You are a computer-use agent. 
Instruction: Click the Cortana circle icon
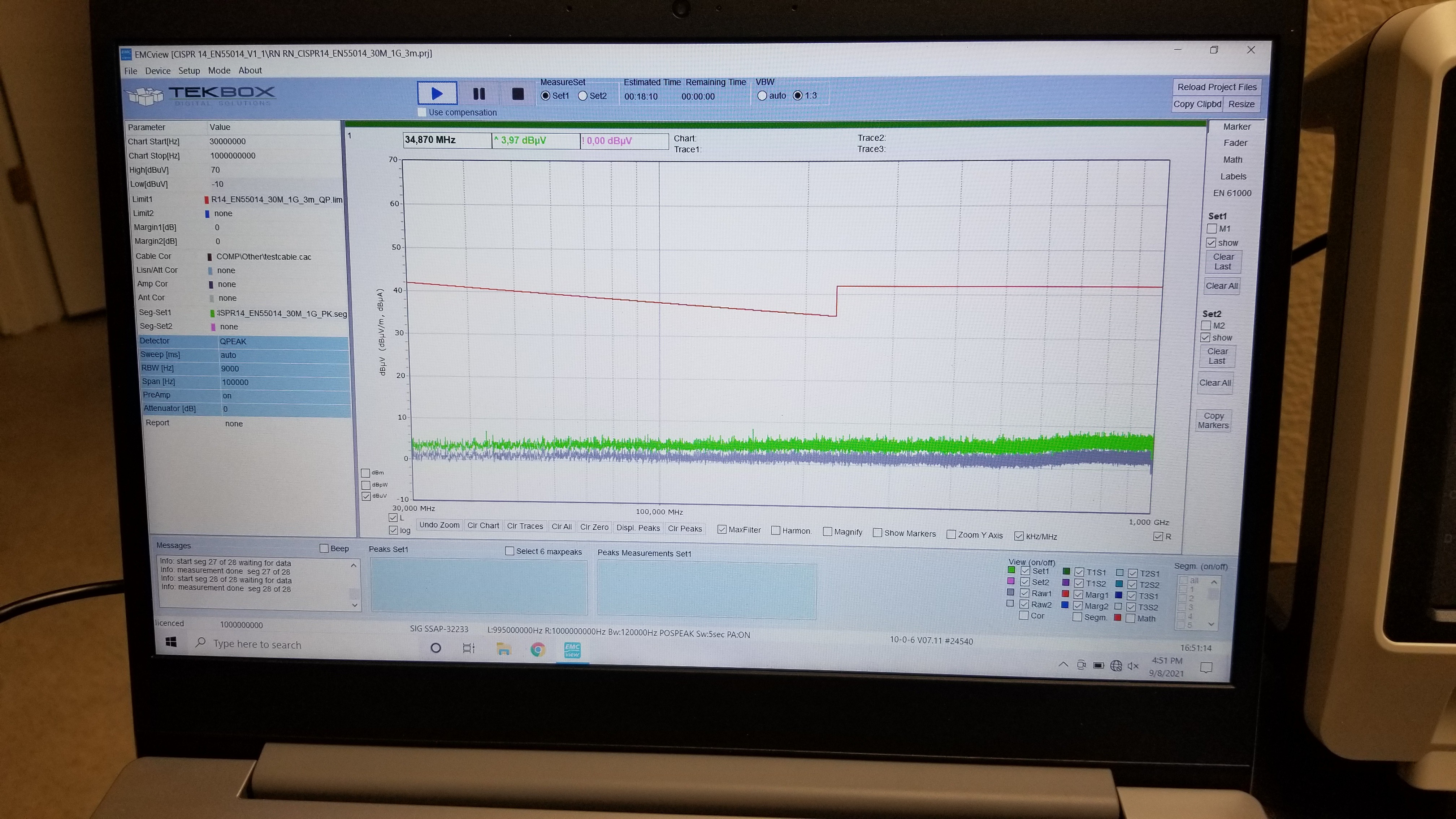[x=435, y=647]
